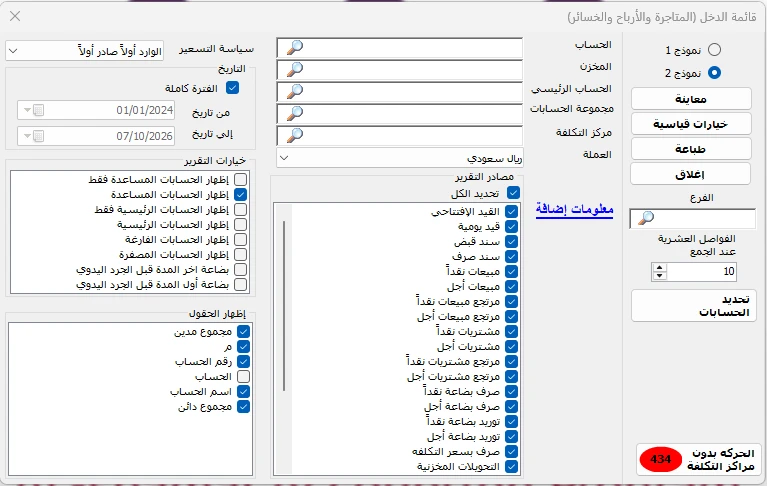Click the magnifier icon in المخزن field
The width and height of the screenshot is (767, 486).
[x=294, y=69]
